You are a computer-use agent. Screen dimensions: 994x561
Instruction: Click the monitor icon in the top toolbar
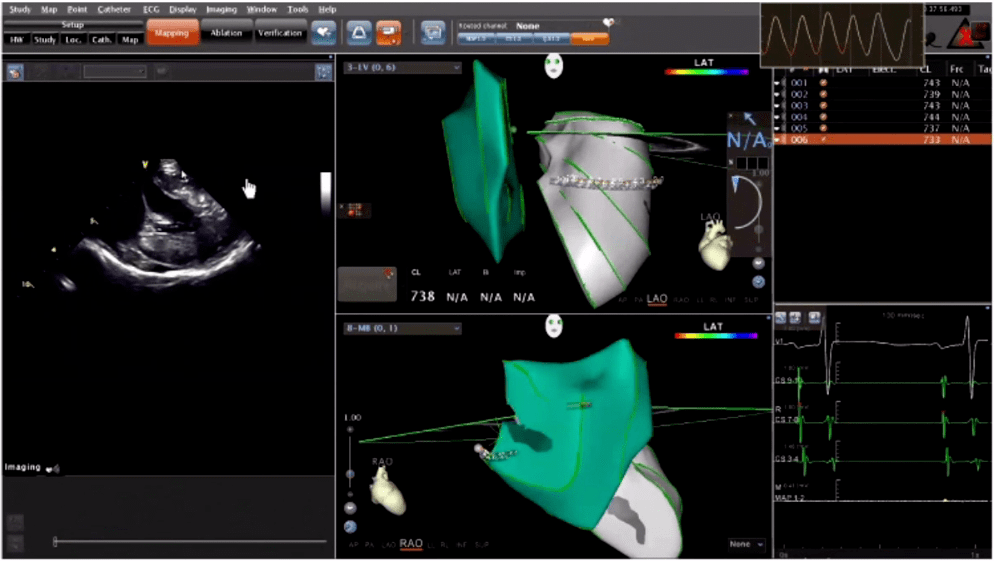pyautogui.click(x=432, y=33)
